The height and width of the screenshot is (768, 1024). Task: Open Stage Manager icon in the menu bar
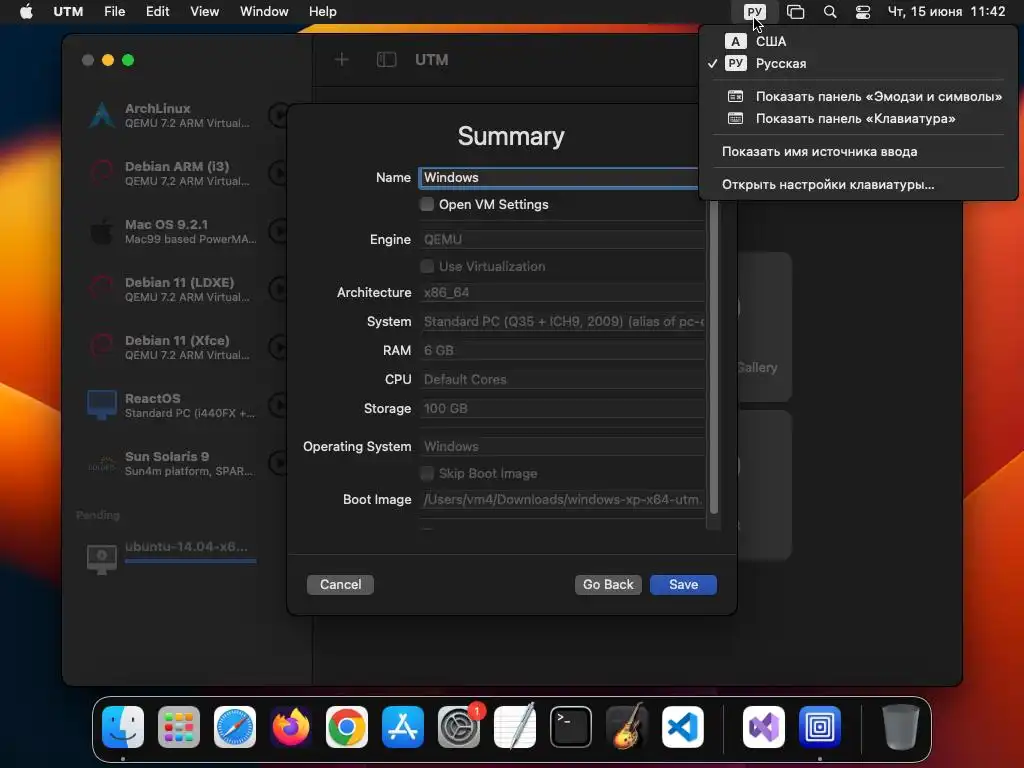[x=795, y=12]
